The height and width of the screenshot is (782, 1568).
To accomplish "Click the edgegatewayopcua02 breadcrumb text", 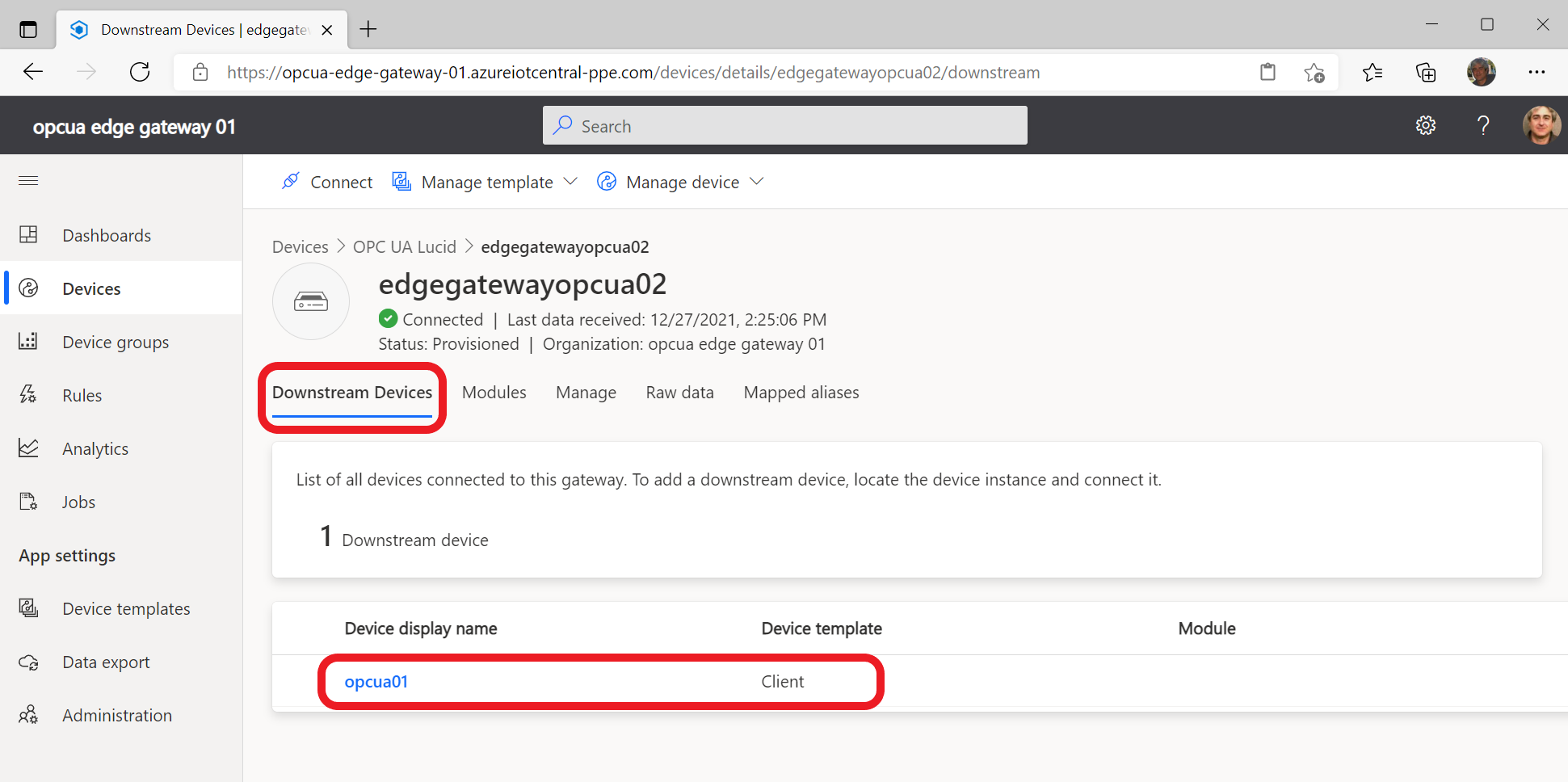I will [x=565, y=246].
